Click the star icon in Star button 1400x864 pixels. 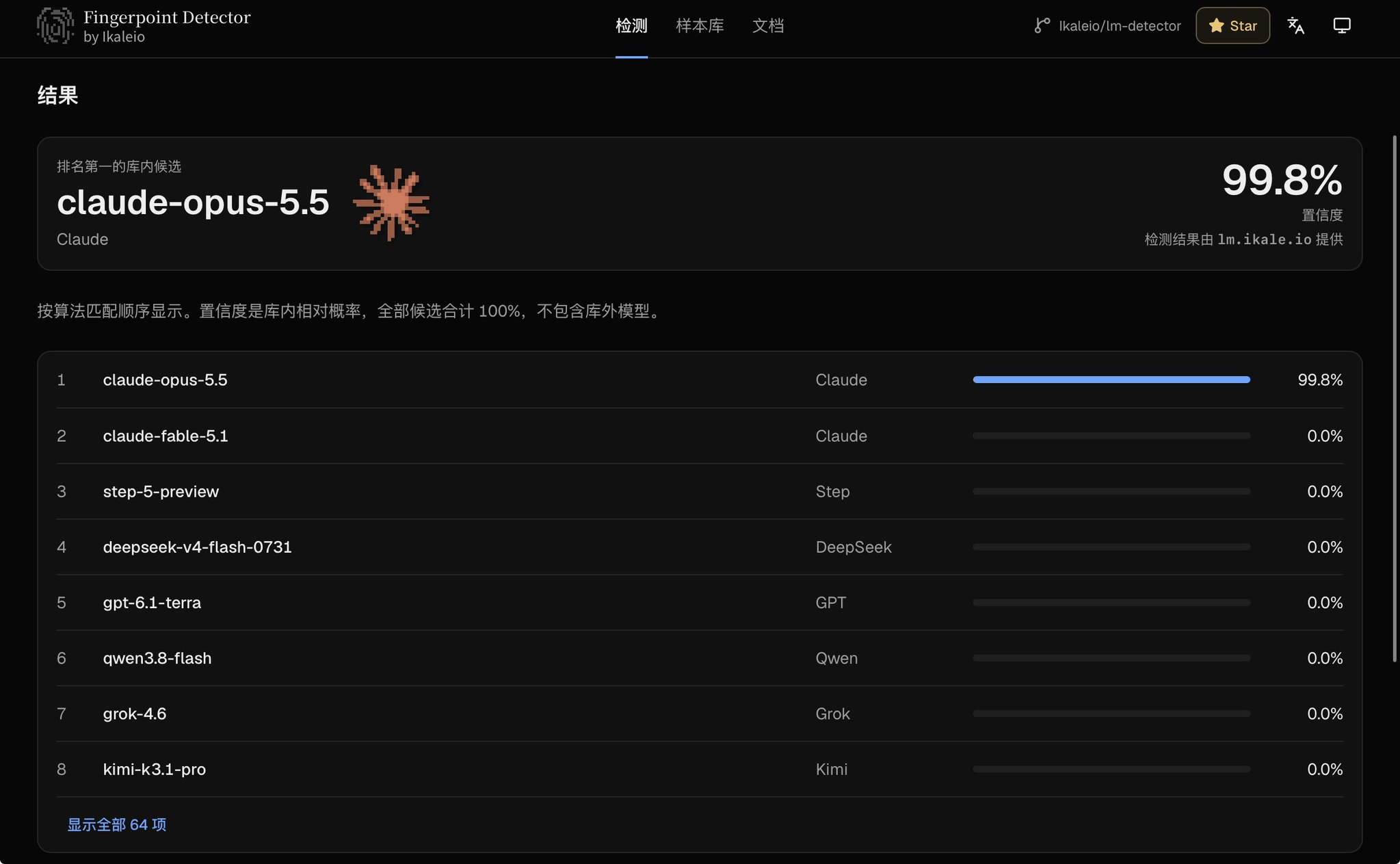click(x=1216, y=25)
